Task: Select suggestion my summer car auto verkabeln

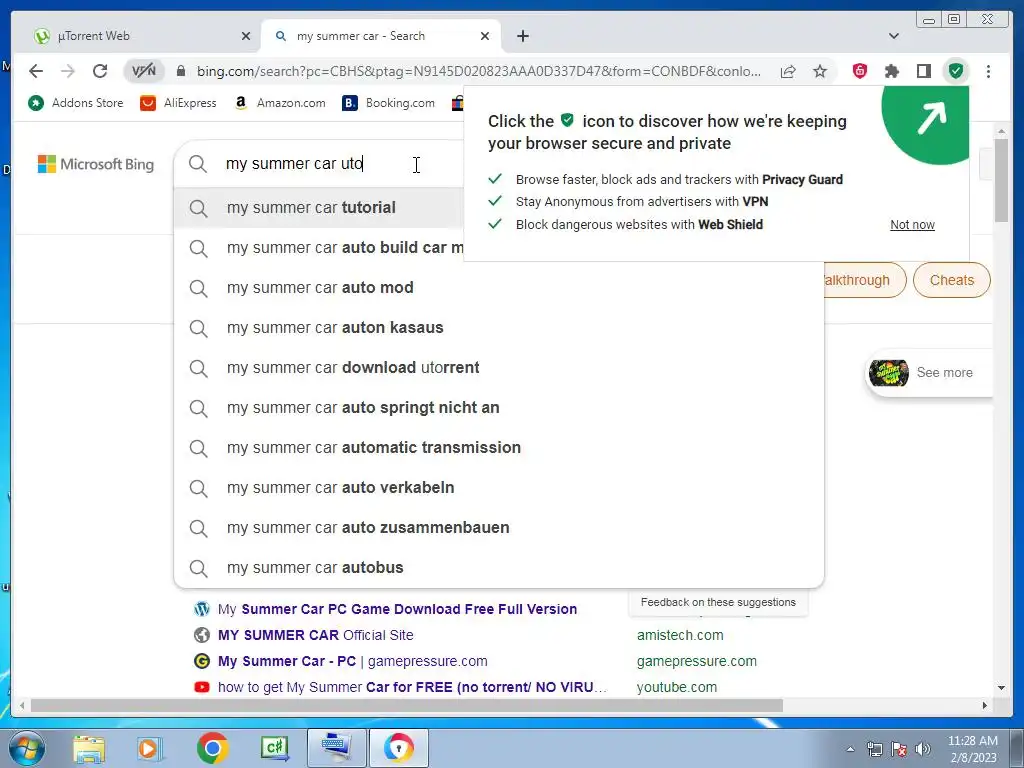Action: (x=499, y=488)
